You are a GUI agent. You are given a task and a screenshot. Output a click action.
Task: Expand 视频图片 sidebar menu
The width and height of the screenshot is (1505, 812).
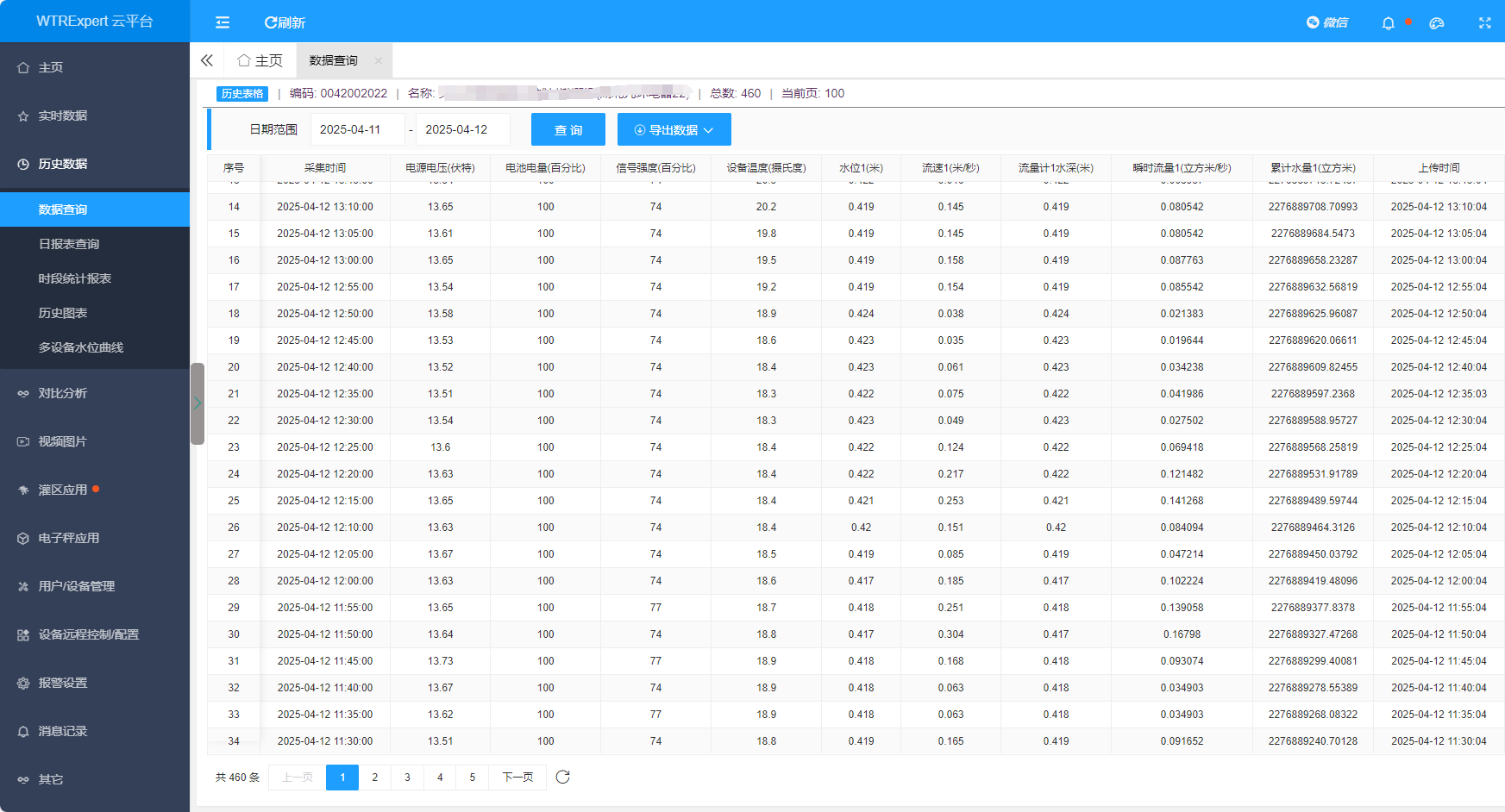pyautogui.click(x=95, y=441)
